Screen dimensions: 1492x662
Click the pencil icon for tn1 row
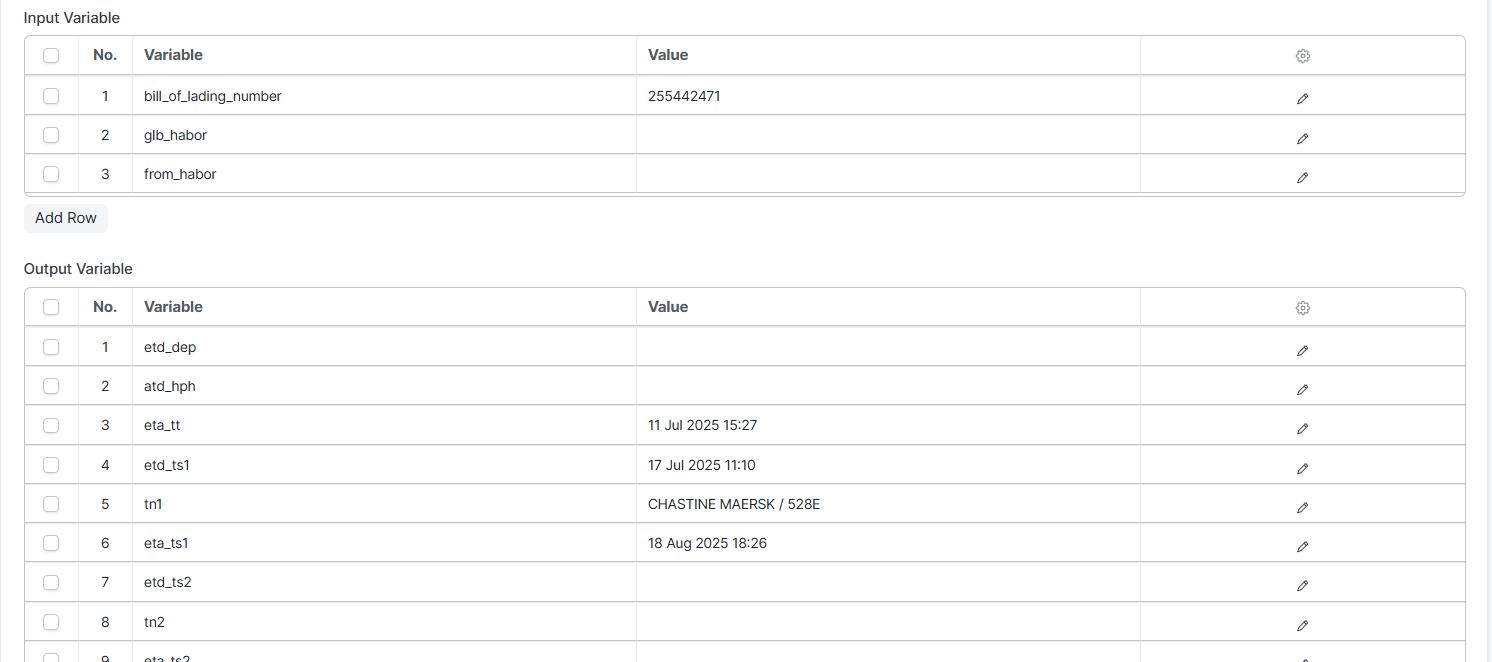[1302, 507]
